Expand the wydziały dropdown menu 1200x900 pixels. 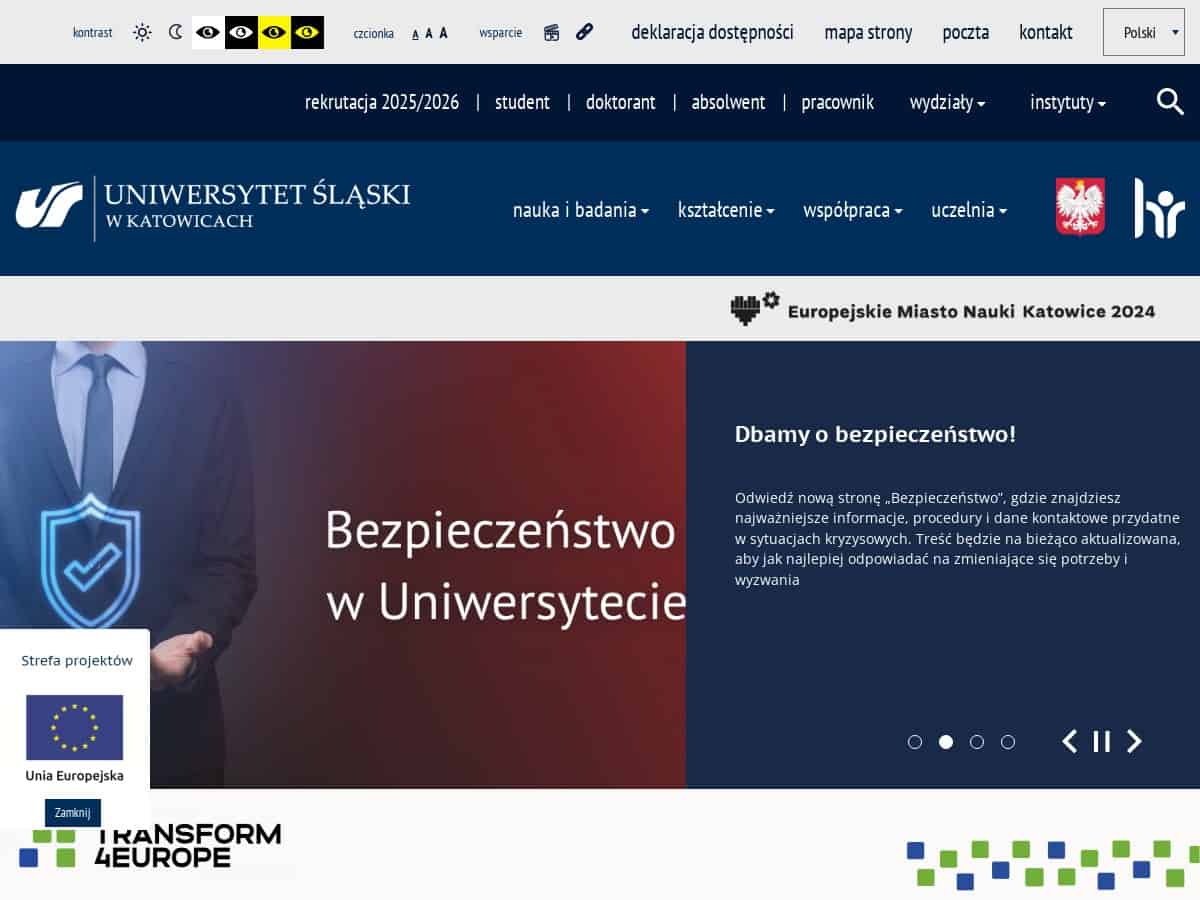[x=947, y=102]
